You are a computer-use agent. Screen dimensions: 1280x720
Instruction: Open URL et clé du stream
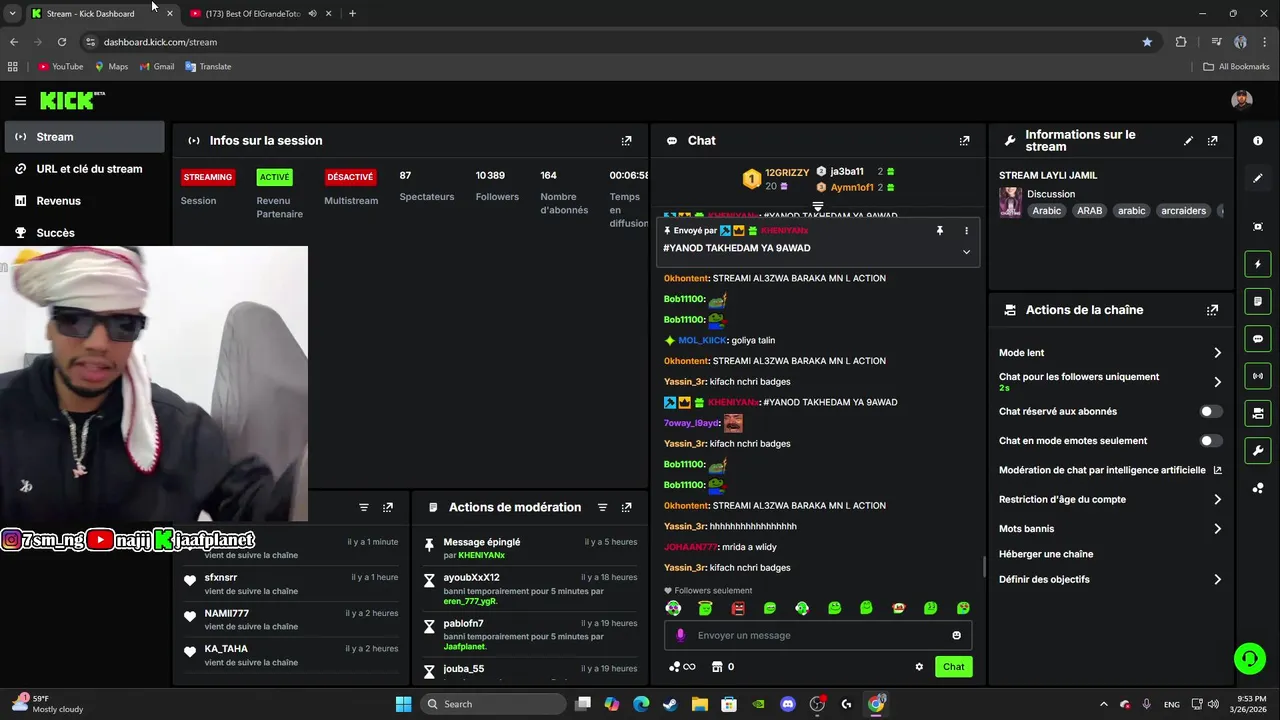click(x=85, y=169)
